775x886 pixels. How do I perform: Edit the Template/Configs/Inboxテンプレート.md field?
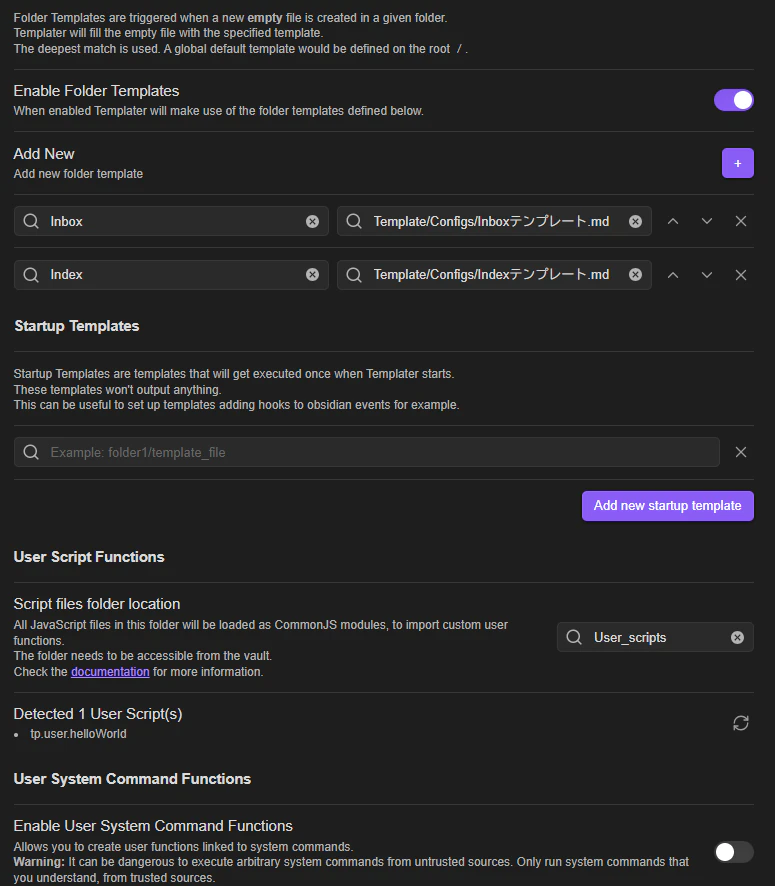tap(494, 221)
